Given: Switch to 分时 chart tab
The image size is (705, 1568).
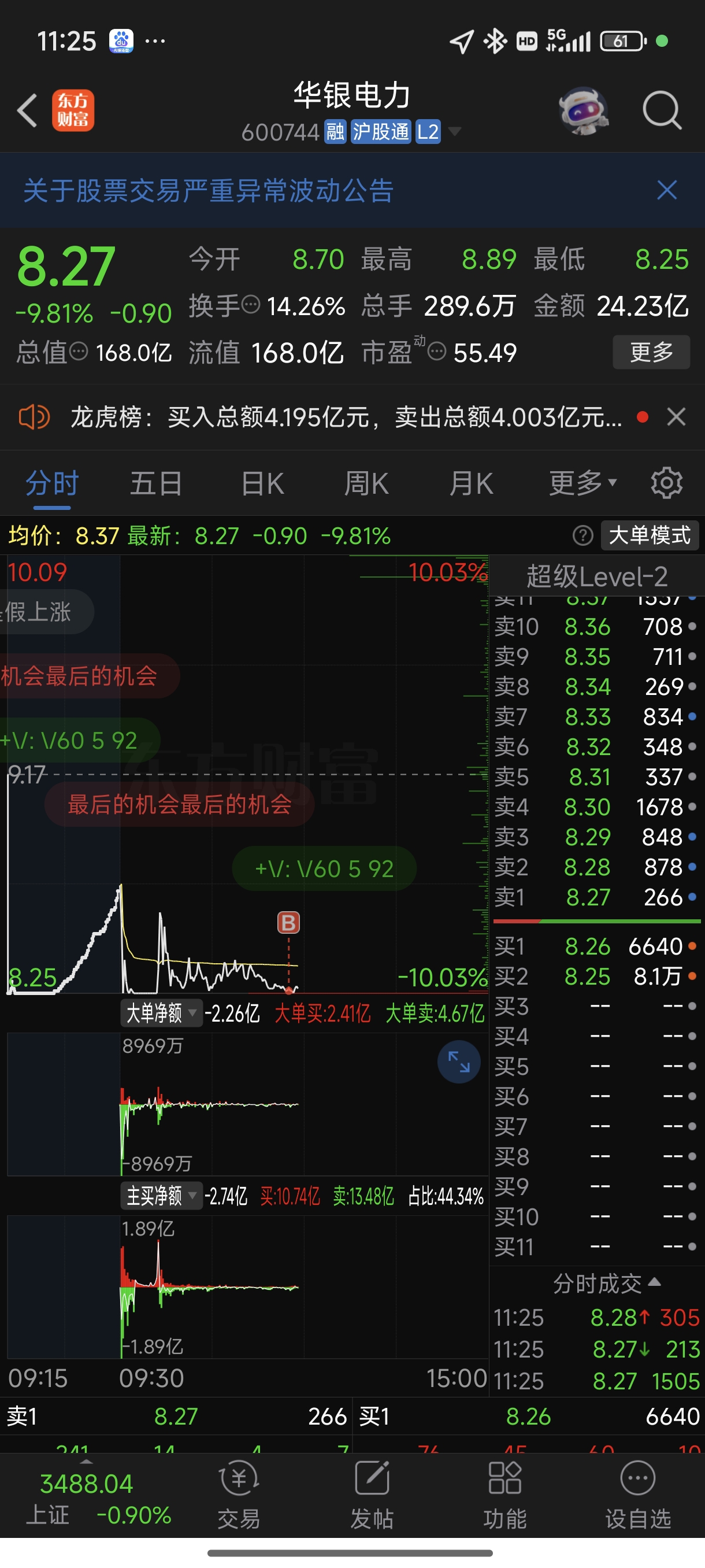Looking at the screenshot, I should [51, 484].
